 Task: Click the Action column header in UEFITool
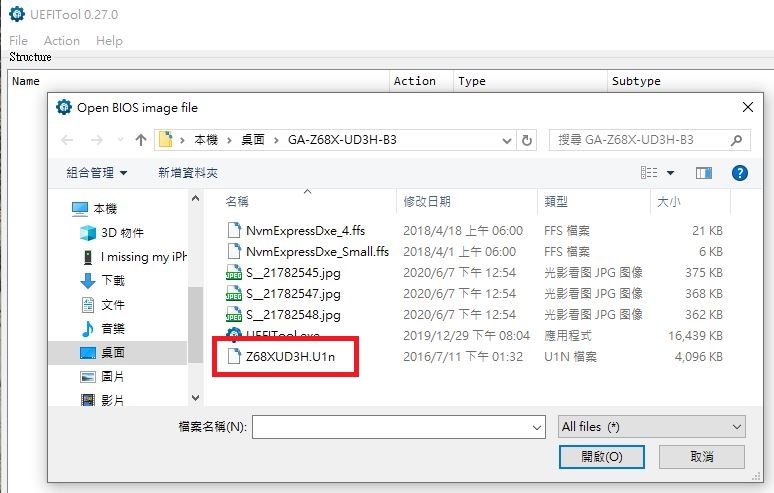(x=415, y=81)
